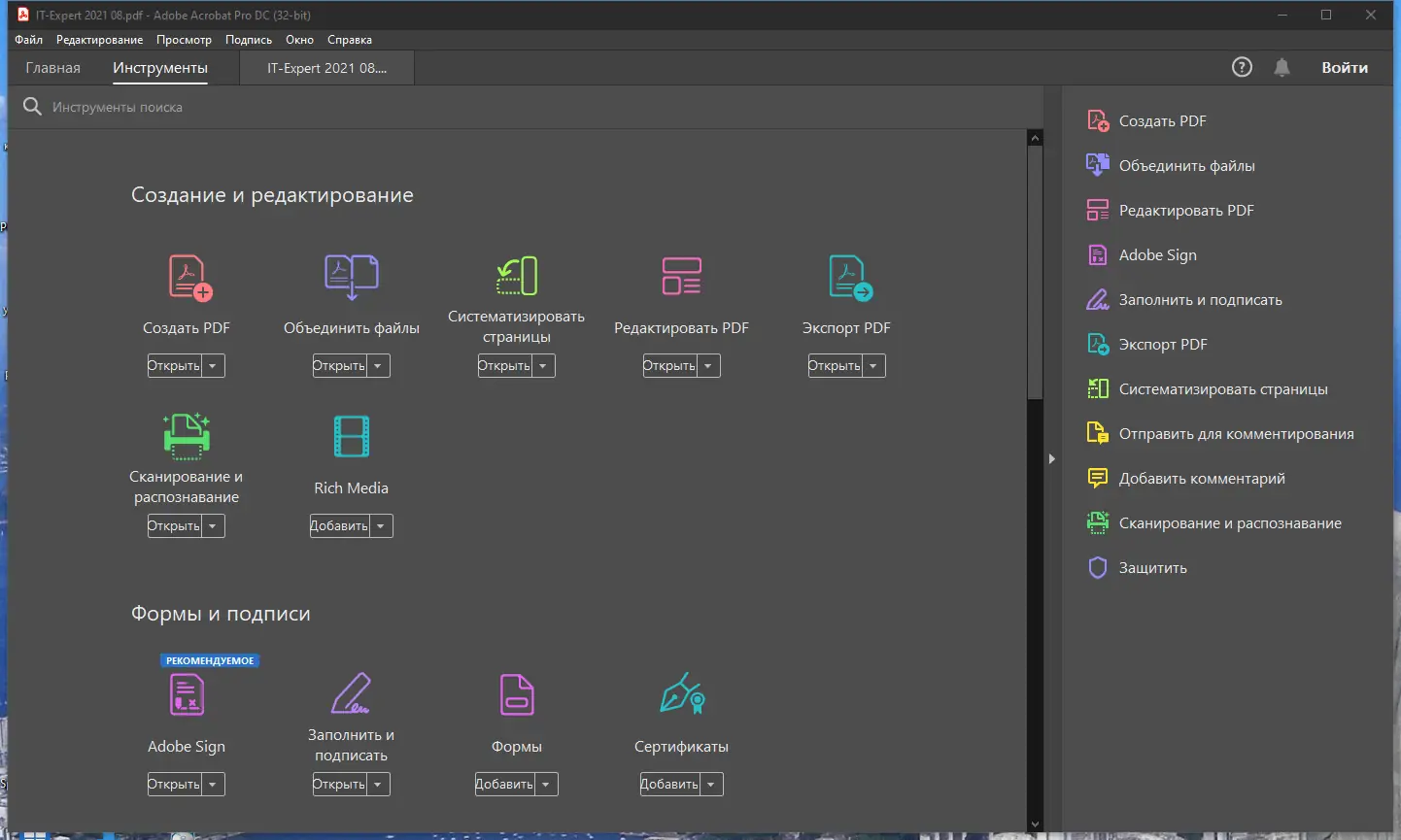This screenshot has height=840, width=1401.
Task: Sign in with the Войти button
Action: 1345,68
